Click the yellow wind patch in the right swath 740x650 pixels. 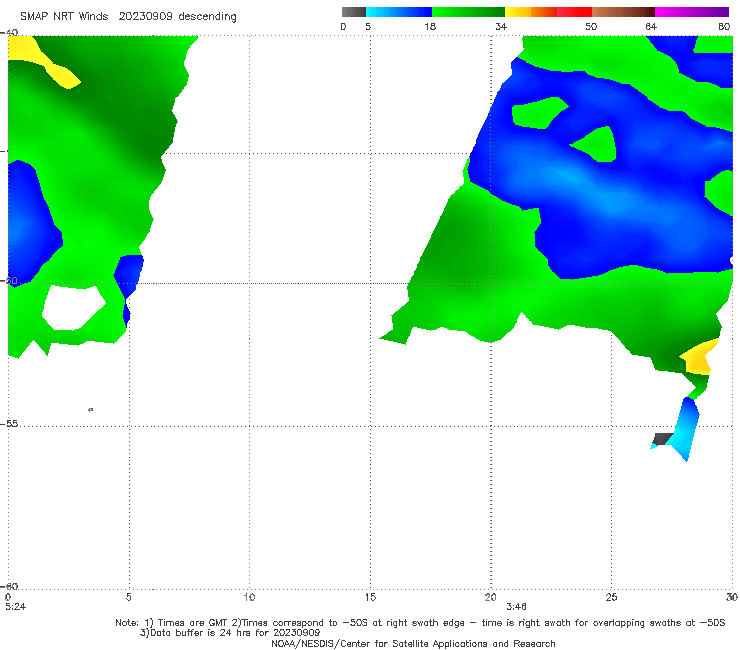point(698,357)
